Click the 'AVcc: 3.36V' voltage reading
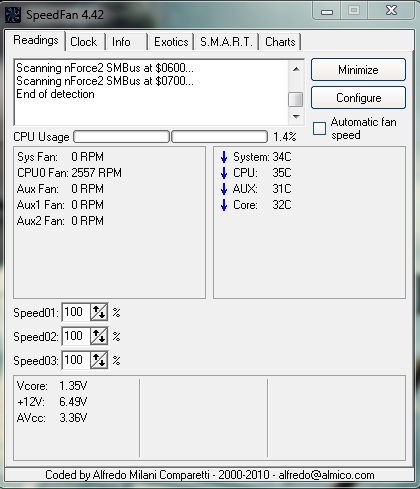Image resolution: width=420 pixels, height=489 pixels. 52,418
